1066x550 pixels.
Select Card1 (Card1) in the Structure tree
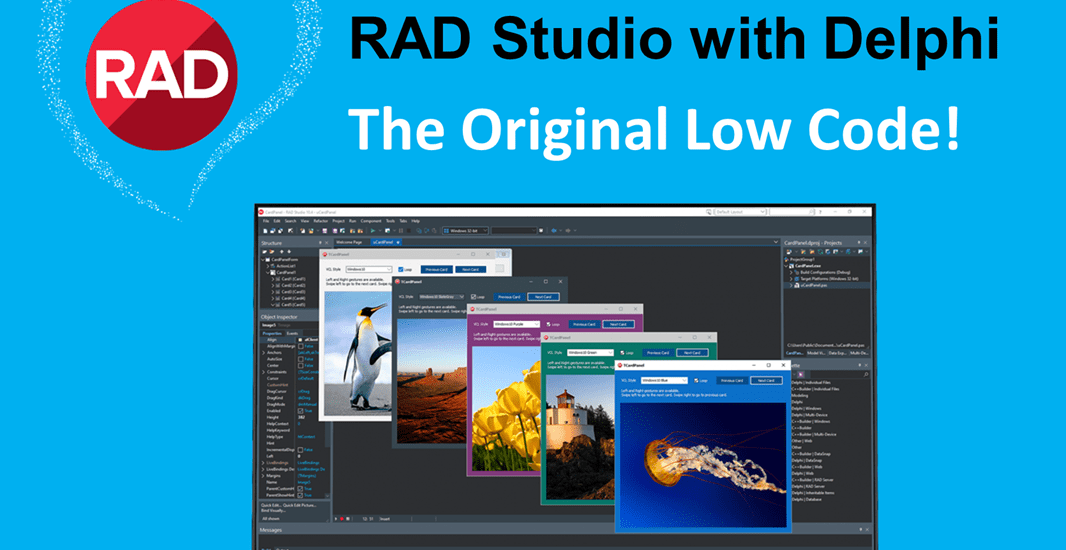click(293, 279)
